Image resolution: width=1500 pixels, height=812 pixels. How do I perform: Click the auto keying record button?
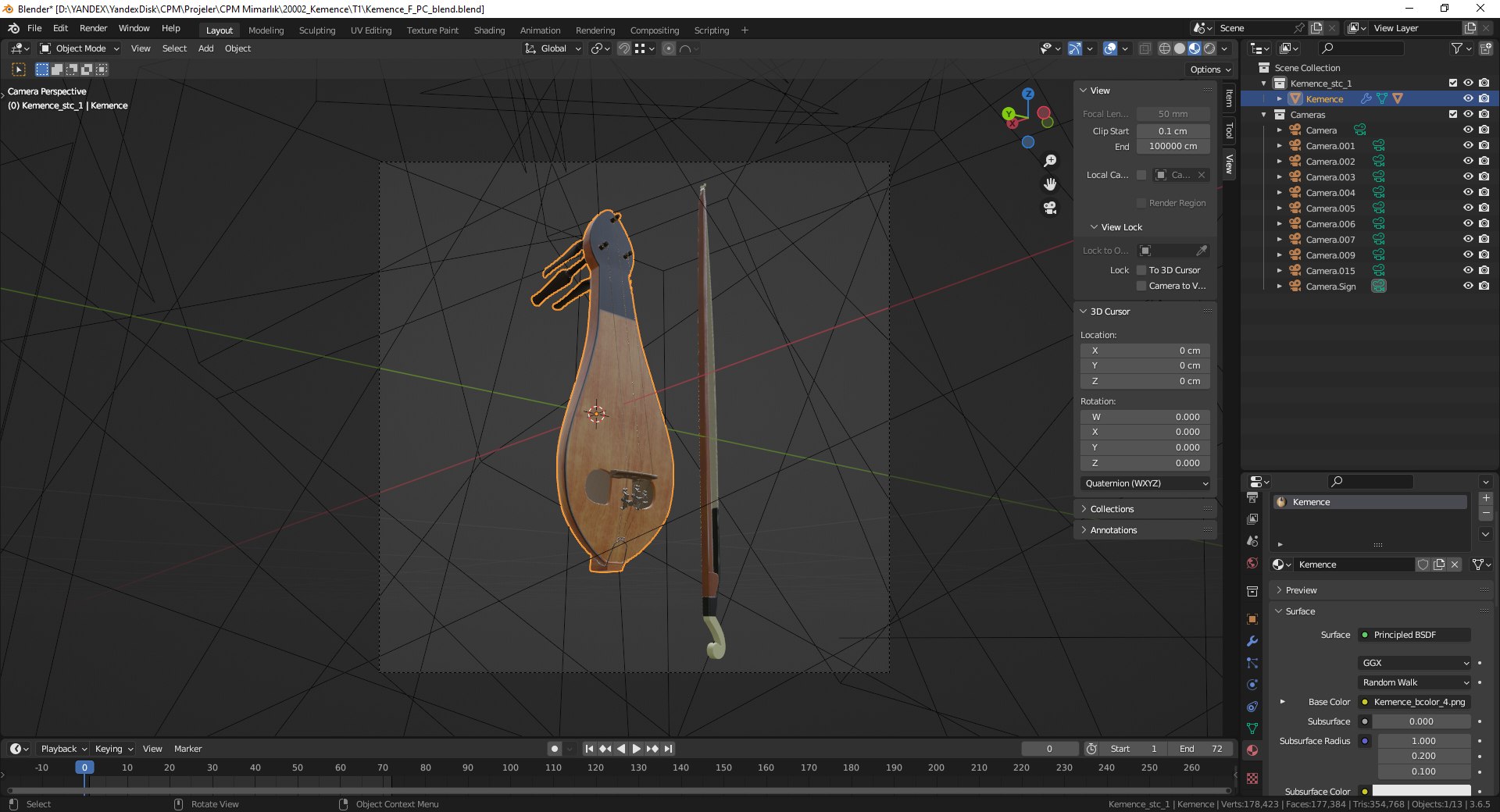[555, 749]
